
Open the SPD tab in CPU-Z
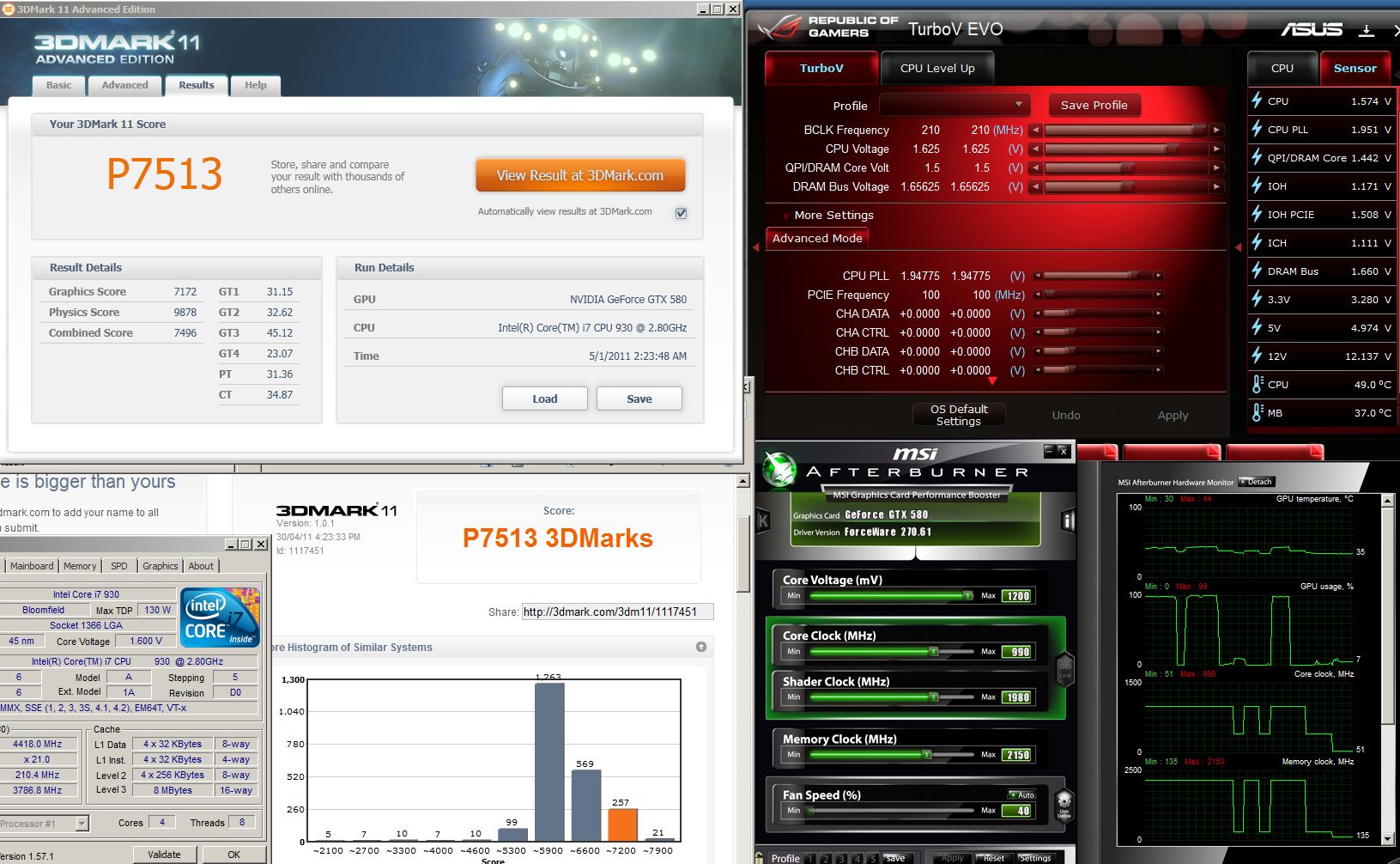119,566
